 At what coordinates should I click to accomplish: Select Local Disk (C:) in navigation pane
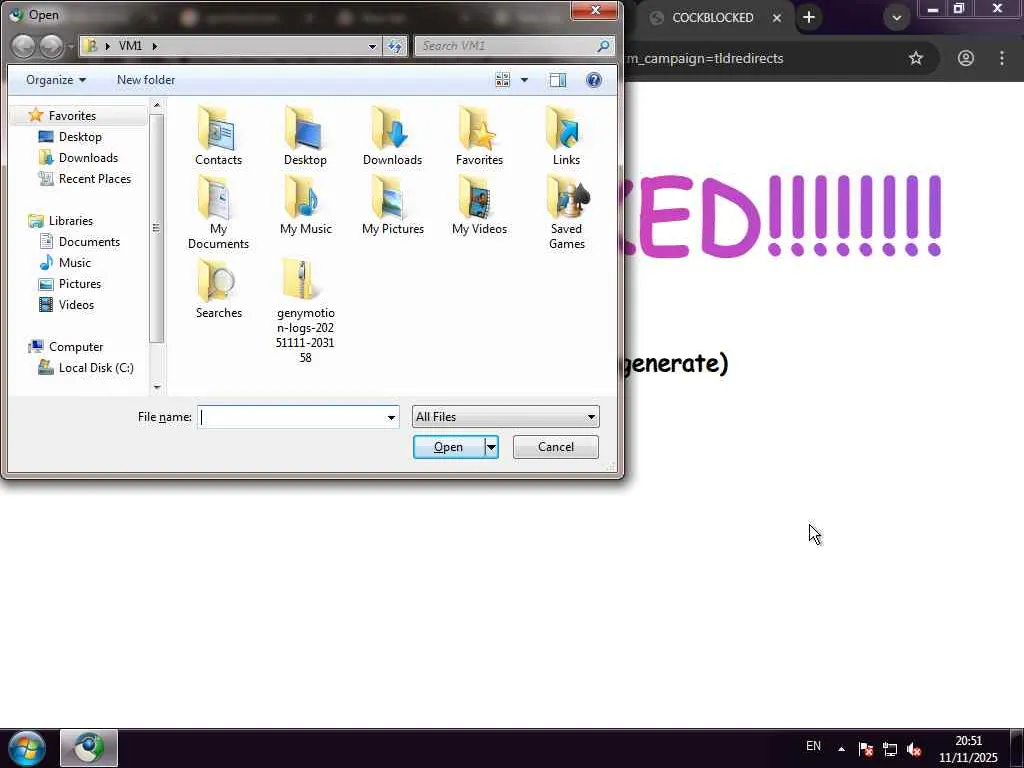click(x=96, y=368)
